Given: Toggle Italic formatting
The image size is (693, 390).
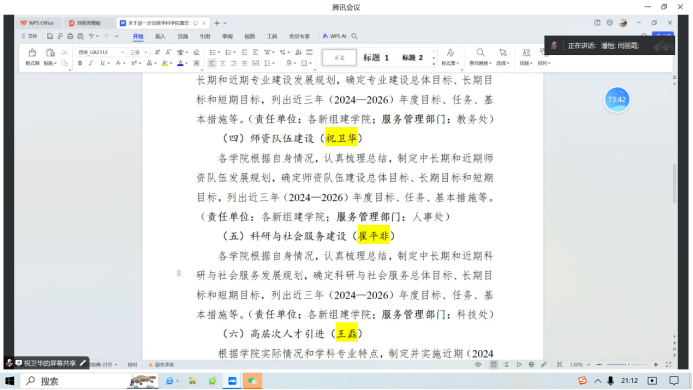Looking at the screenshot, I should (x=91, y=63).
